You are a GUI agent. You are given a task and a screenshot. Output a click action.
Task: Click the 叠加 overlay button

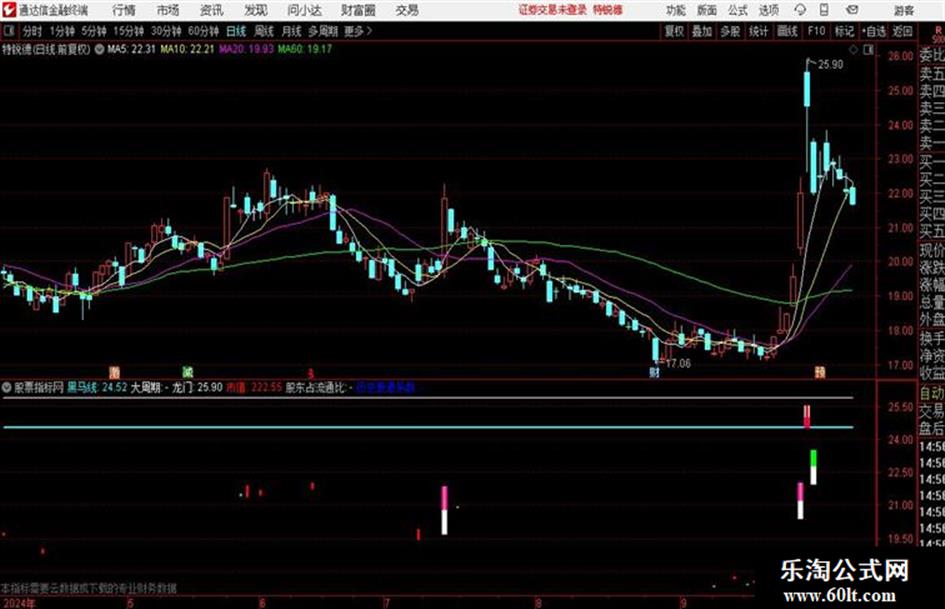point(702,31)
